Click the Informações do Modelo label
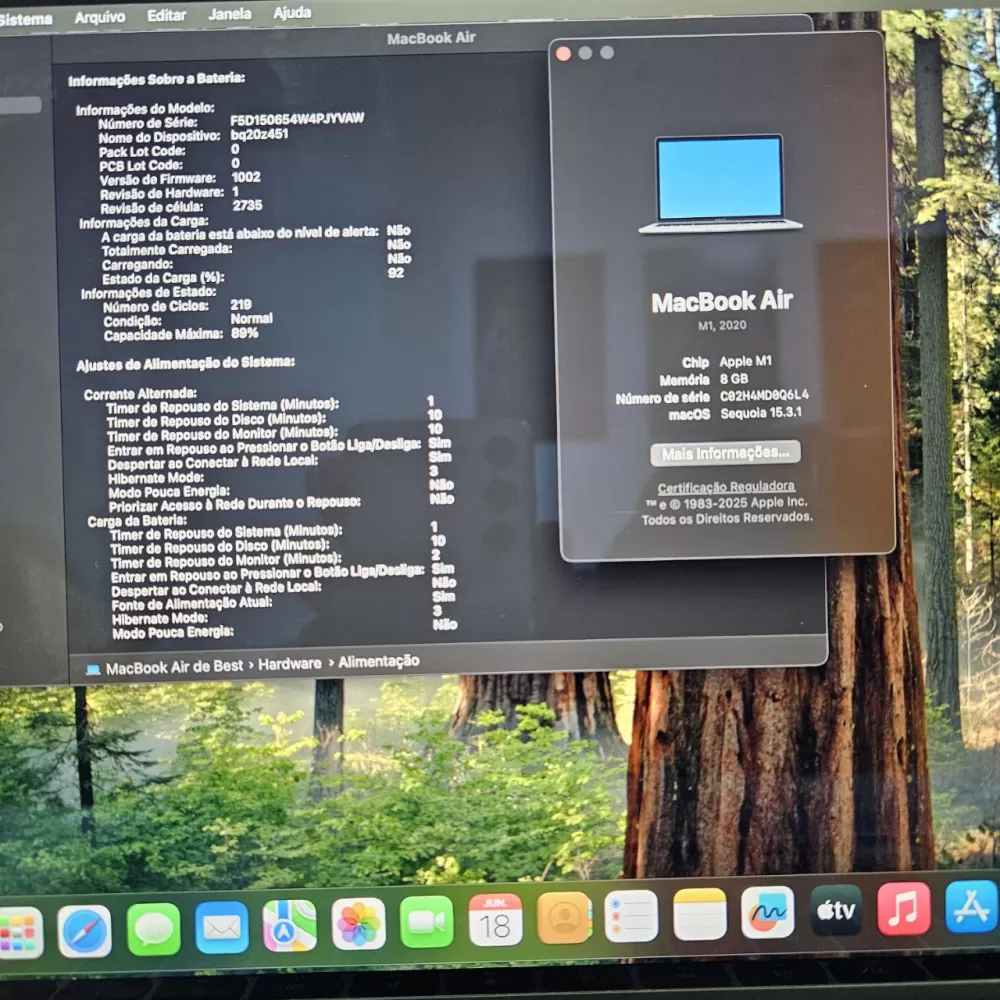 (x=145, y=109)
